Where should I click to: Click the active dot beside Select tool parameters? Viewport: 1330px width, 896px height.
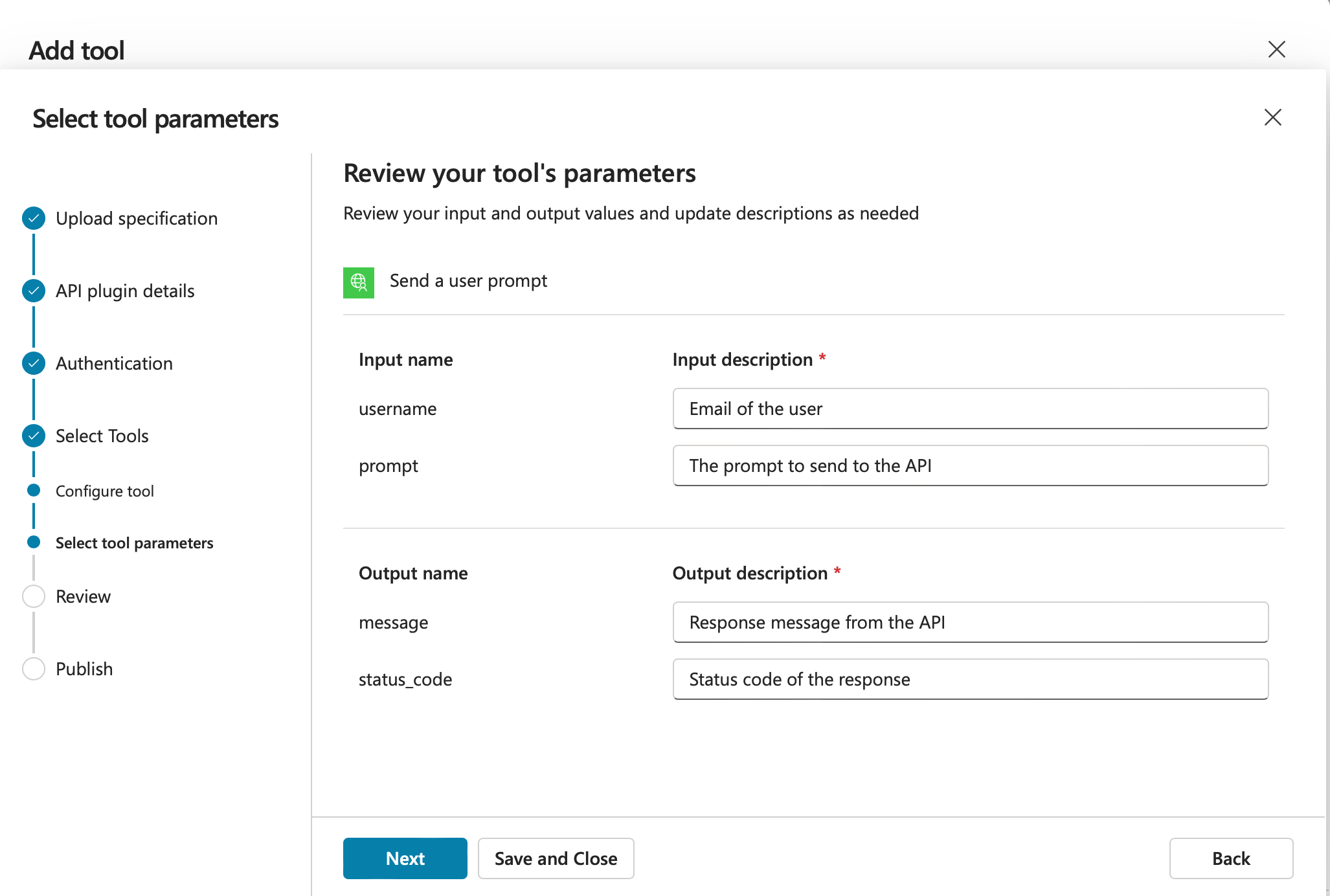pos(33,543)
